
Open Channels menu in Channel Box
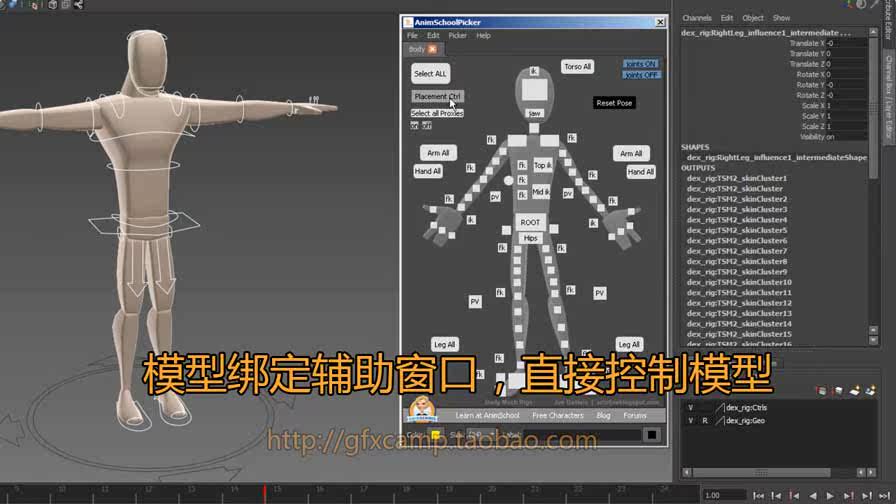pyautogui.click(x=697, y=18)
